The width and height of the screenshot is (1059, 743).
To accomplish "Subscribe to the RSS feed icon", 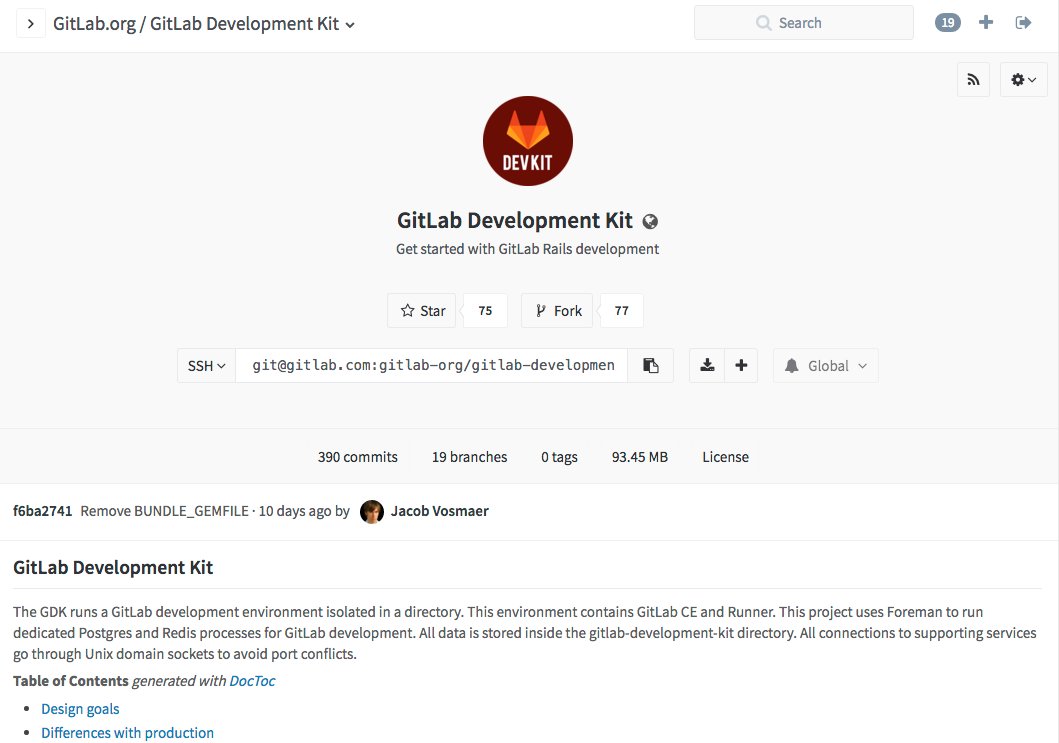I will [973, 80].
